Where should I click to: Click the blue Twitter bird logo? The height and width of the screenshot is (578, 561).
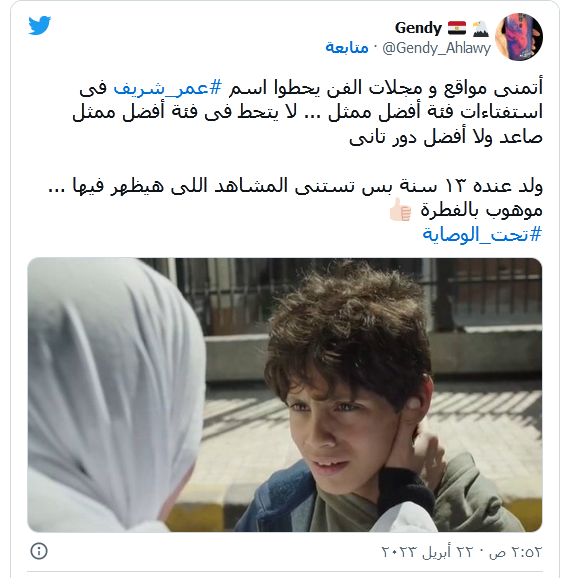[39, 25]
